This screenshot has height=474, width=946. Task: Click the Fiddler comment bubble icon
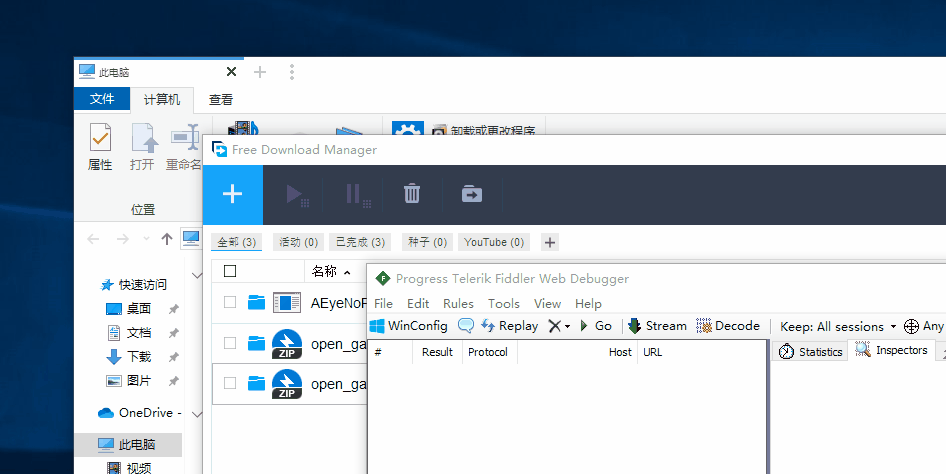pos(466,326)
